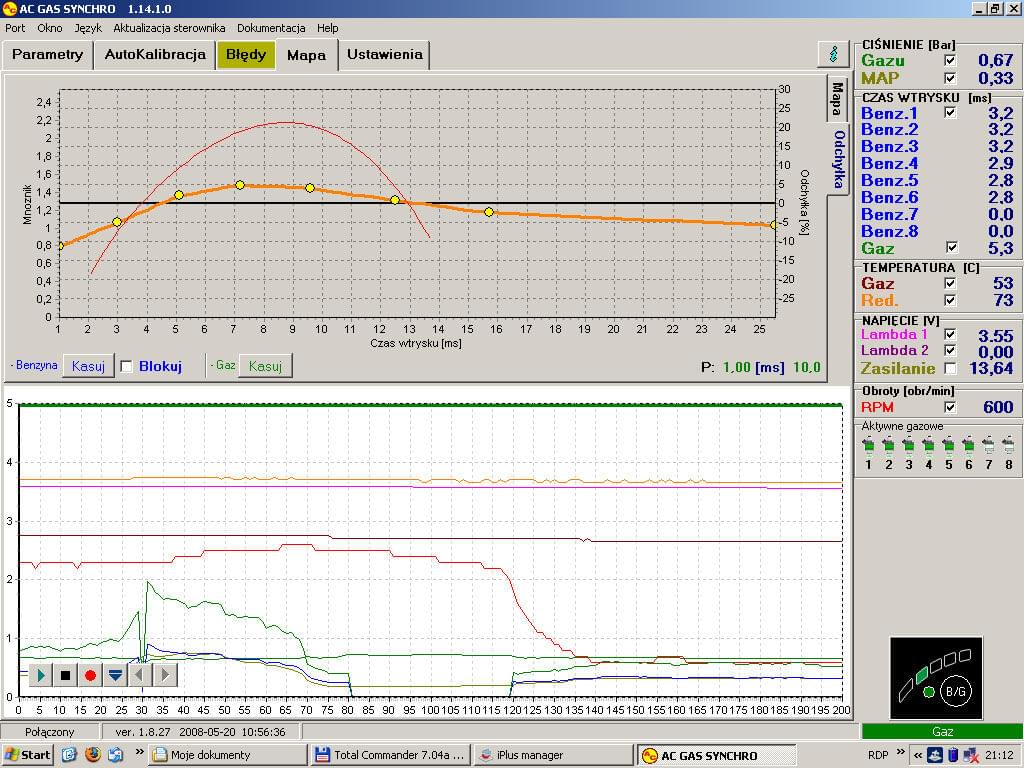
Task: Toggle the Gazu pressure checkbox
Action: [950, 60]
